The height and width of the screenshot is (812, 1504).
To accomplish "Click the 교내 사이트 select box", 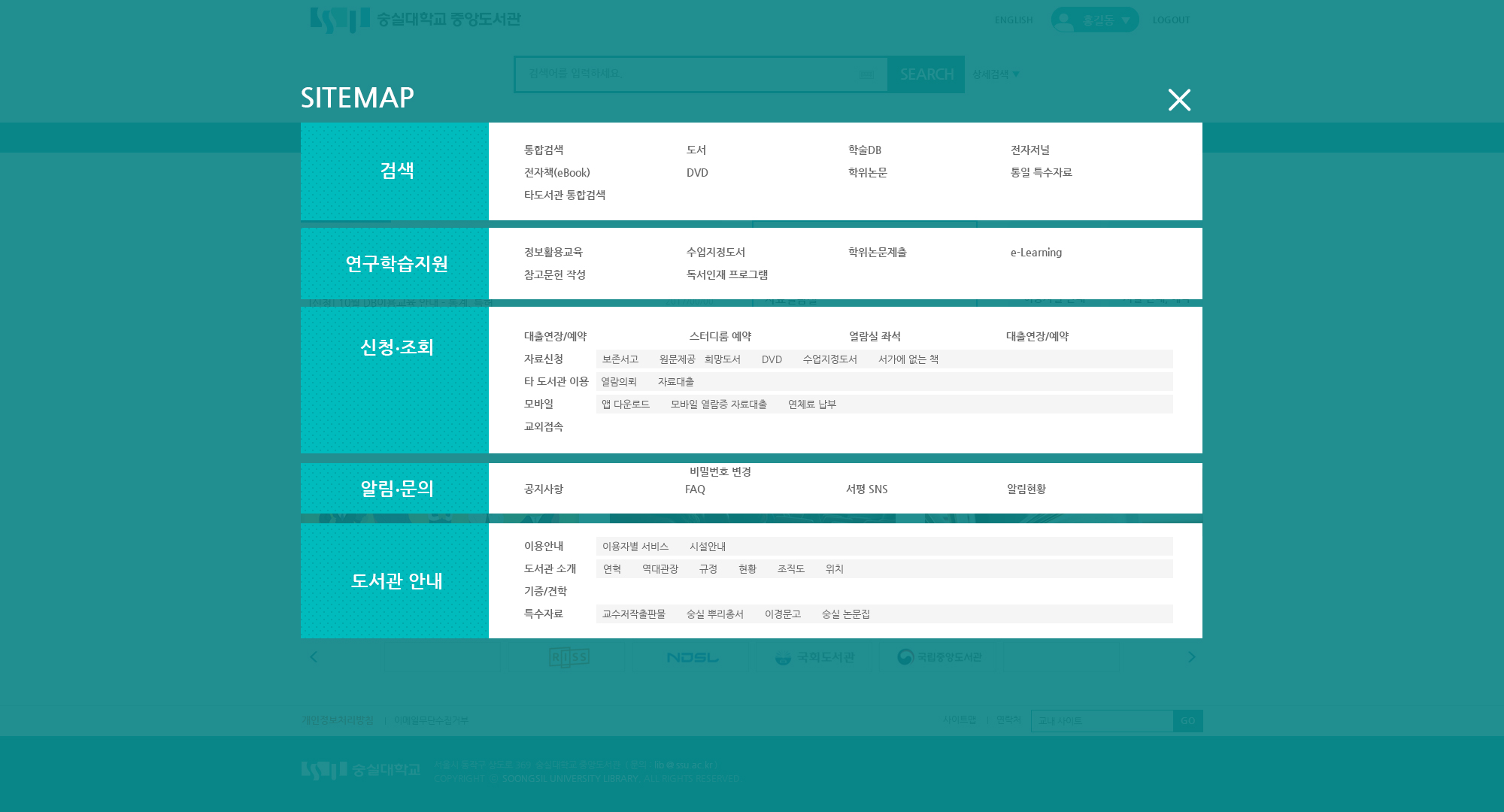I will coord(1102,721).
